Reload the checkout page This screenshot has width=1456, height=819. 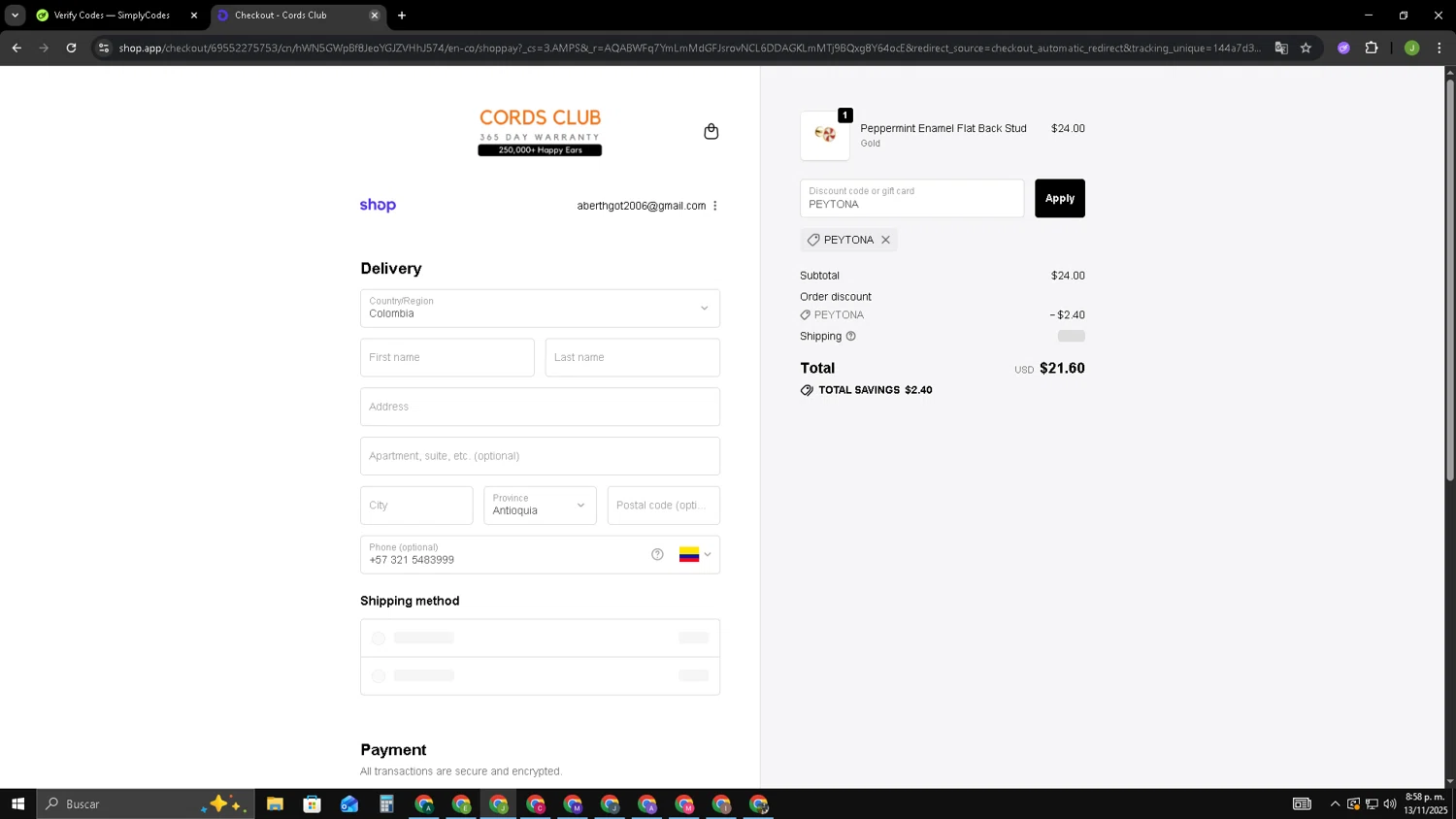point(71,48)
